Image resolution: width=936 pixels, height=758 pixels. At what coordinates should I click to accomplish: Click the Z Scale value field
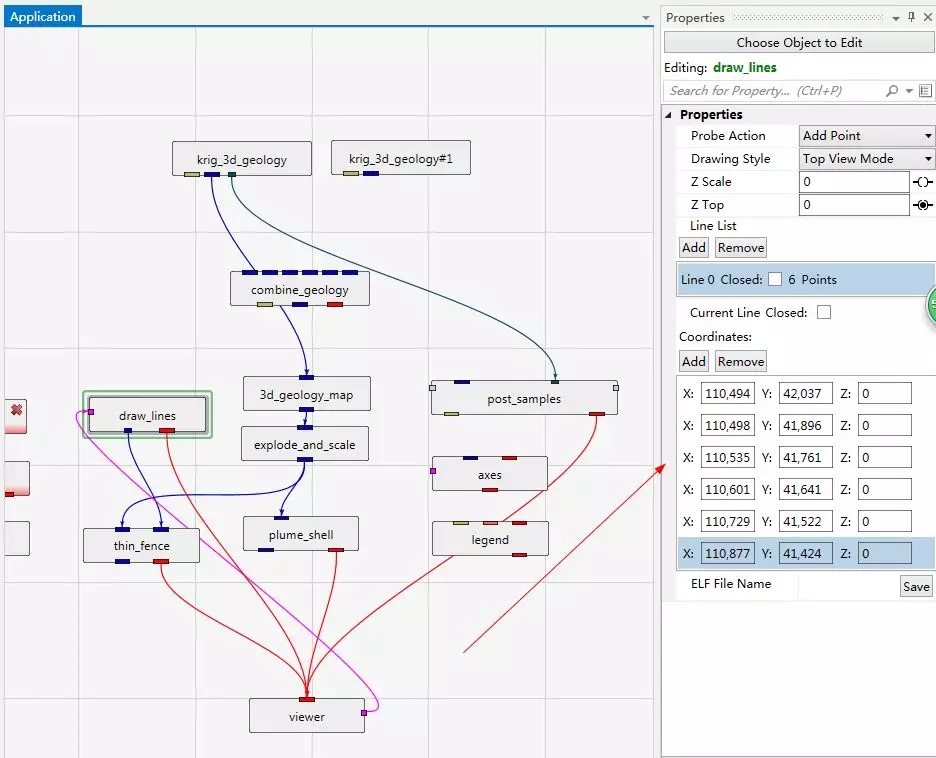click(854, 182)
